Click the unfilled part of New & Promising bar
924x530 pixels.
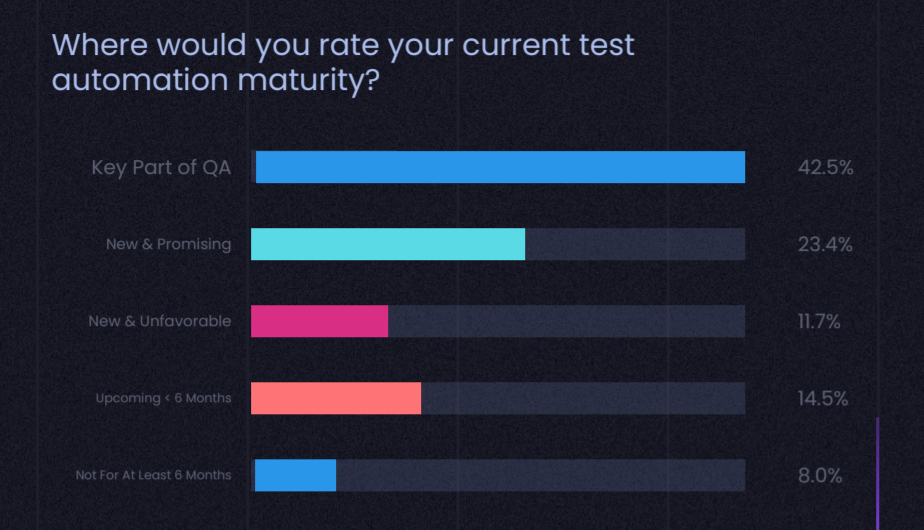pos(635,244)
